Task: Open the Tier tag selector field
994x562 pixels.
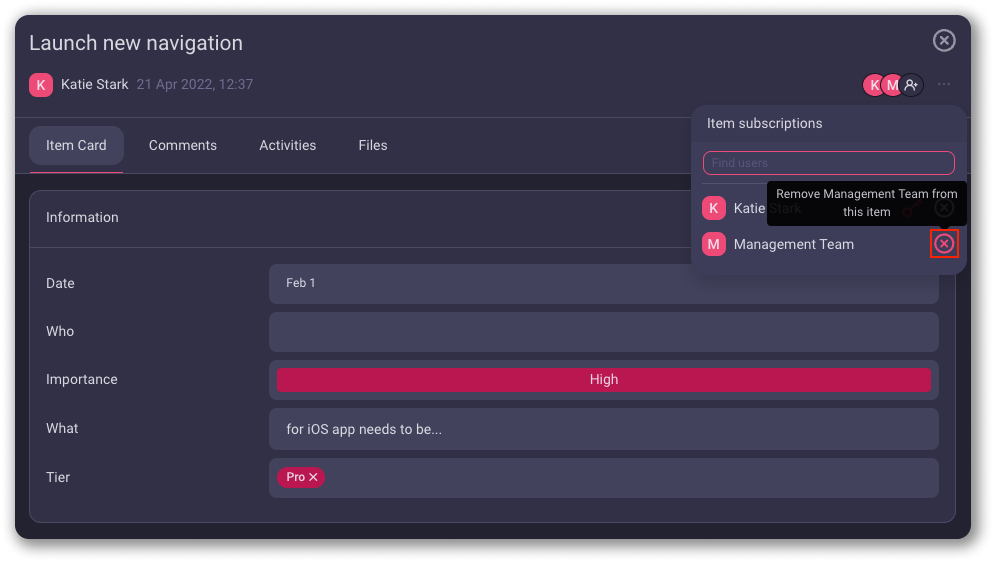Action: (x=630, y=478)
